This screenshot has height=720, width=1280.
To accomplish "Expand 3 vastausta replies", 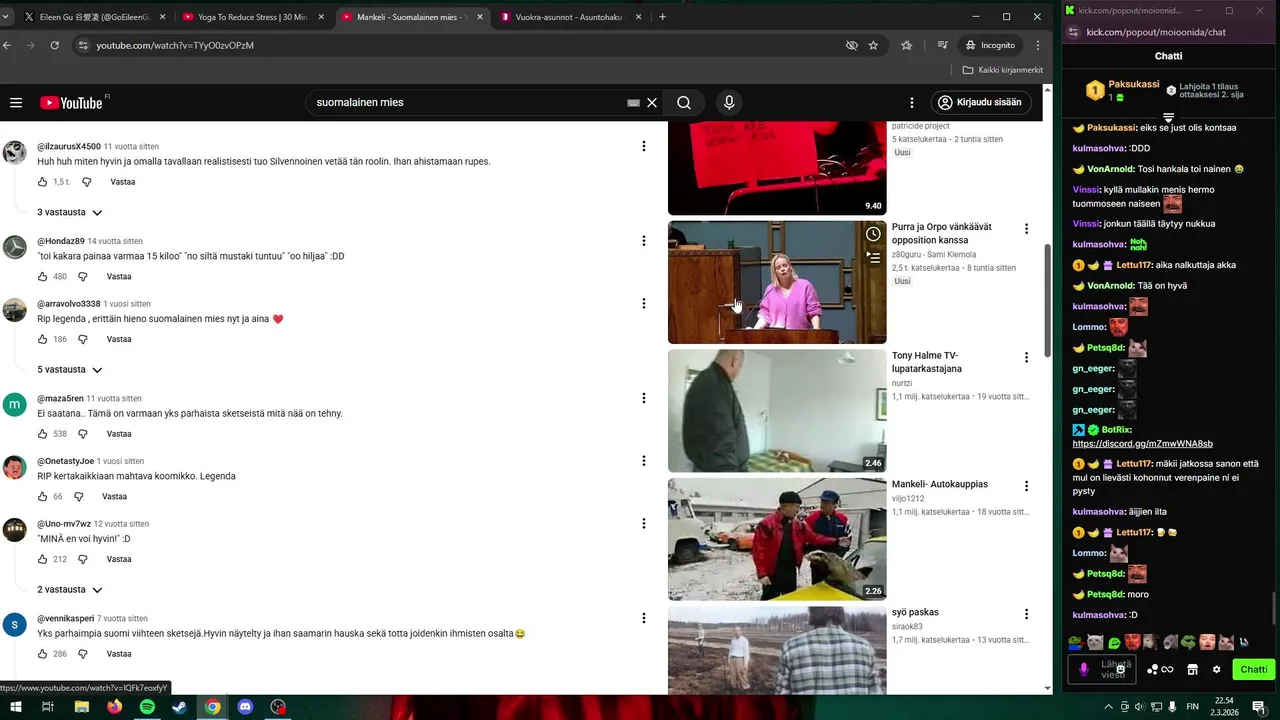I will coord(70,212).
